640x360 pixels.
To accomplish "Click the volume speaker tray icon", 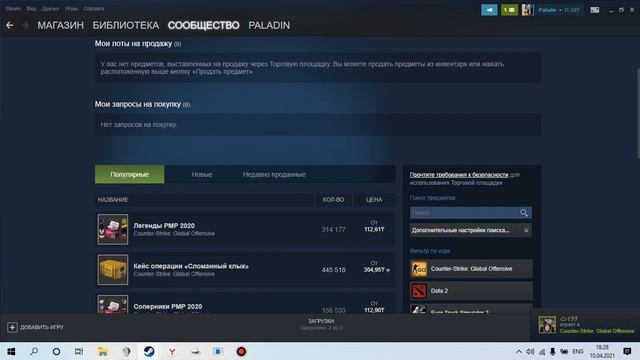I will pos(530,351).
